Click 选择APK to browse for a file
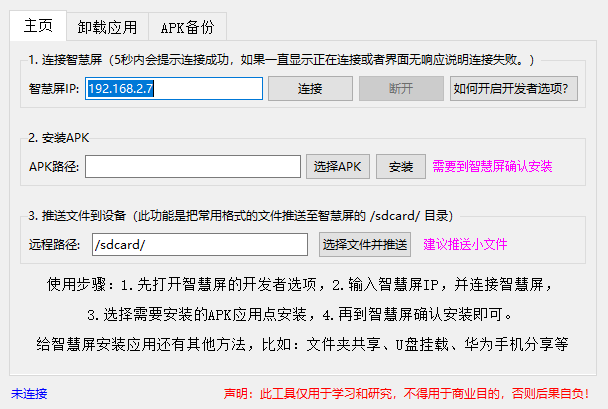 click(x=339, y=166)
